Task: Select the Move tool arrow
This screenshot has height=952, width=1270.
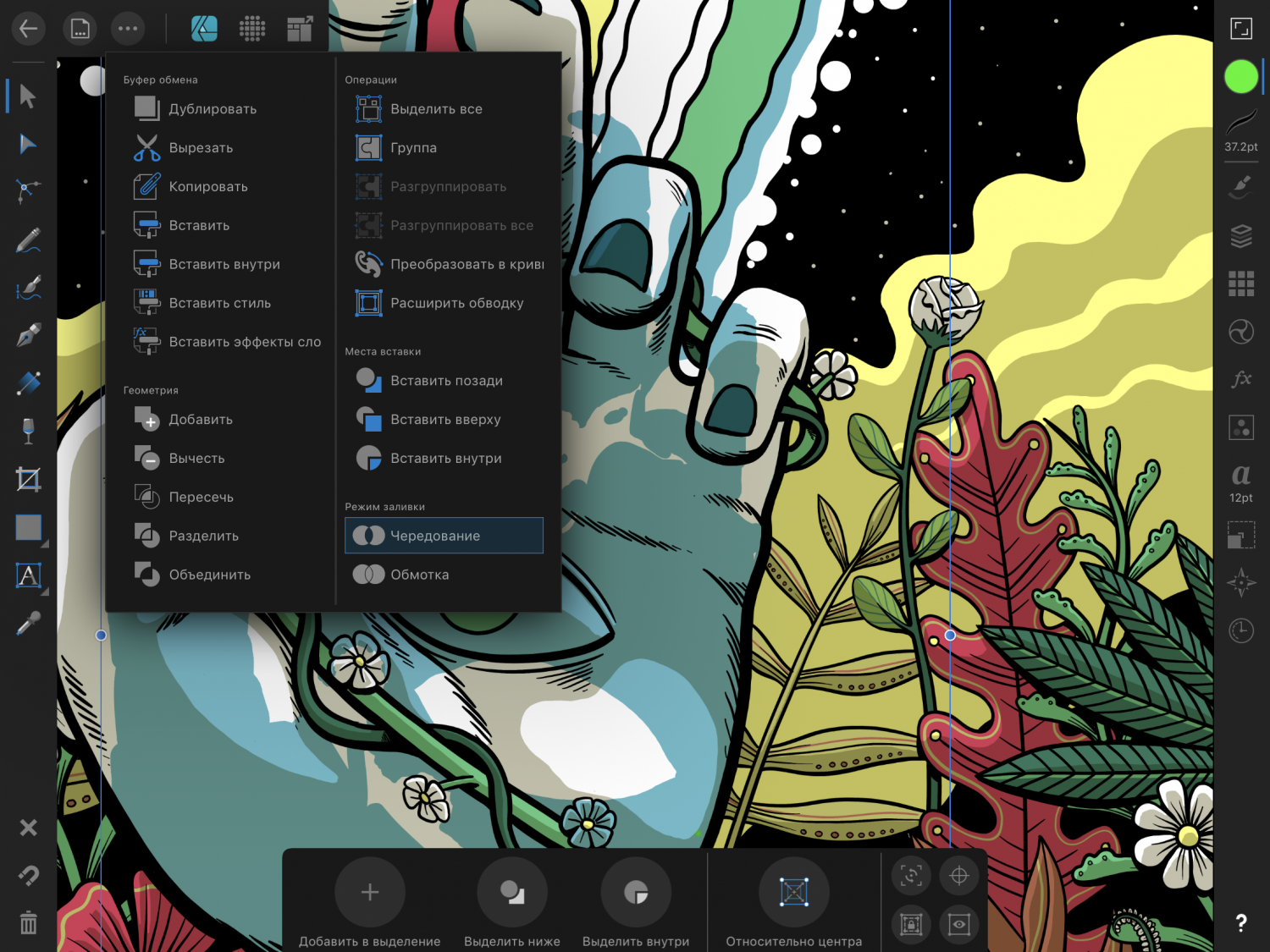Action: (x=28, y=96)
